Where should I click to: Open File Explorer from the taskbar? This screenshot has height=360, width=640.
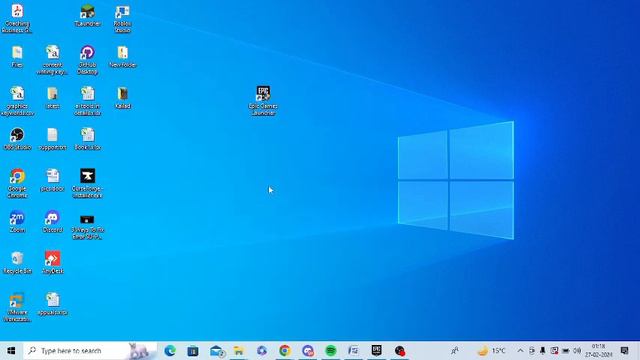(239, 351)
